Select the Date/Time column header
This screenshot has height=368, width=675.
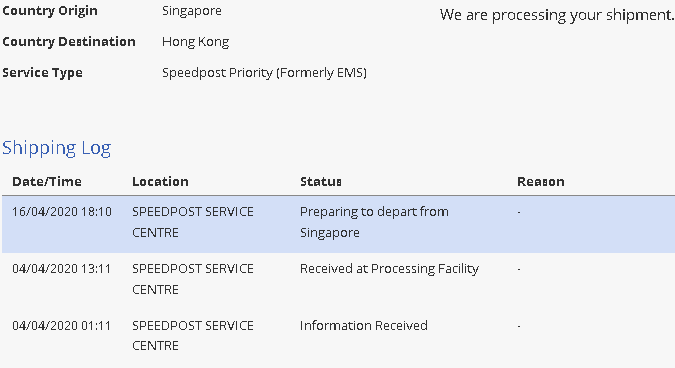click(47, 182)
